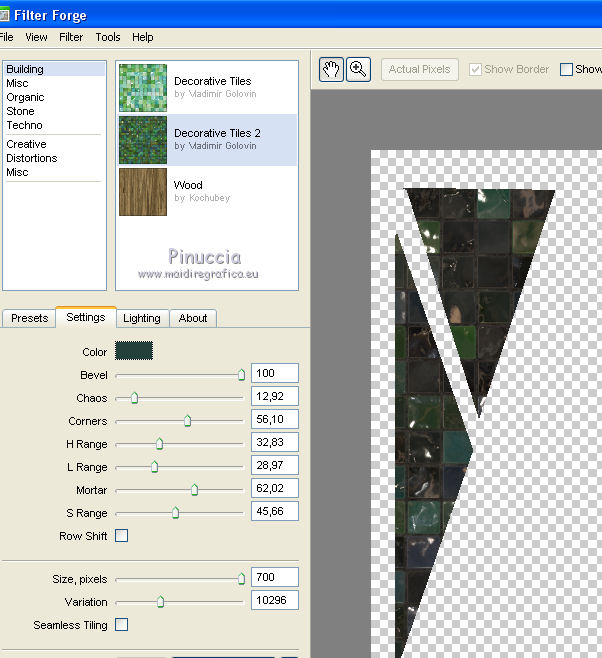602x658 pixels.
Task: Select the Hand pan tool
Action: pyautogui.click(x=331, y=69)
